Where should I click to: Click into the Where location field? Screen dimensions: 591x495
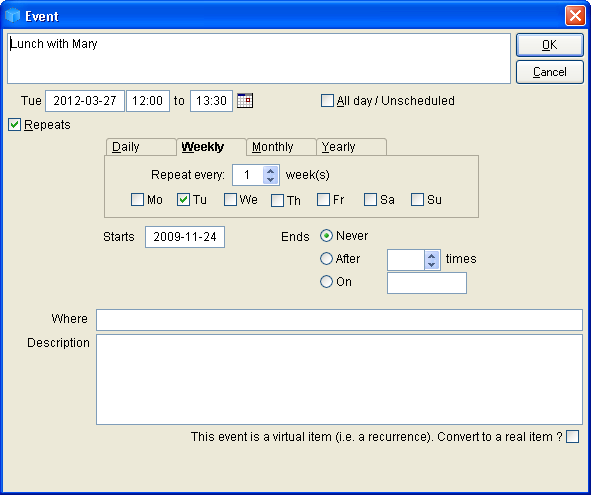pyautogui.click(x=339, y=320)
